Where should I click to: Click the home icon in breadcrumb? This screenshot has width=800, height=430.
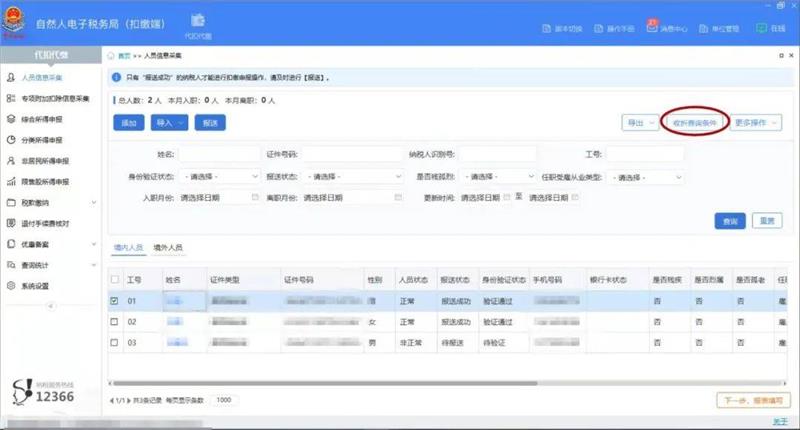pyautogui.click(x=113, y=56)
